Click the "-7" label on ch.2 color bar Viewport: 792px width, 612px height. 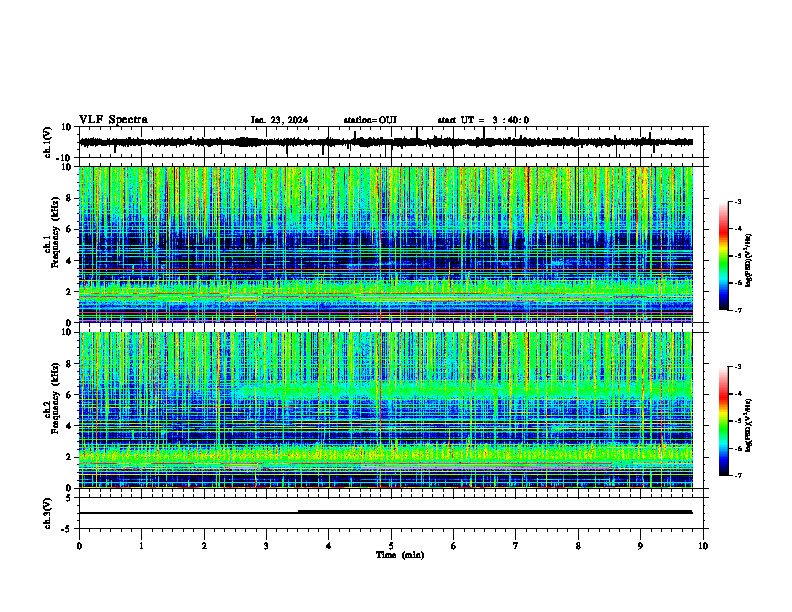point(738,475)
